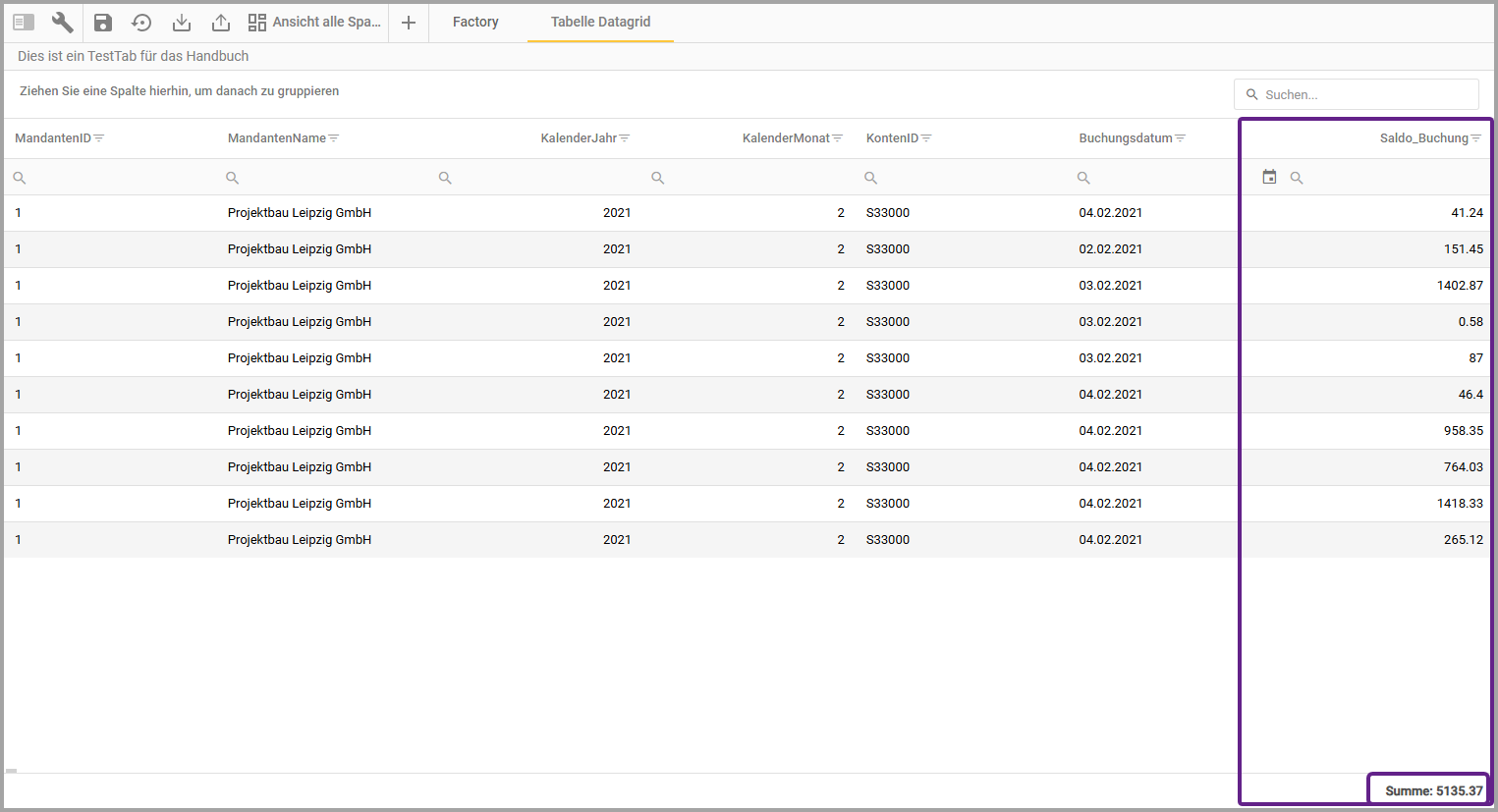Open header filter for KalenderJahr column
Screen dimensions: 1498x812
(x=625, y=138)
